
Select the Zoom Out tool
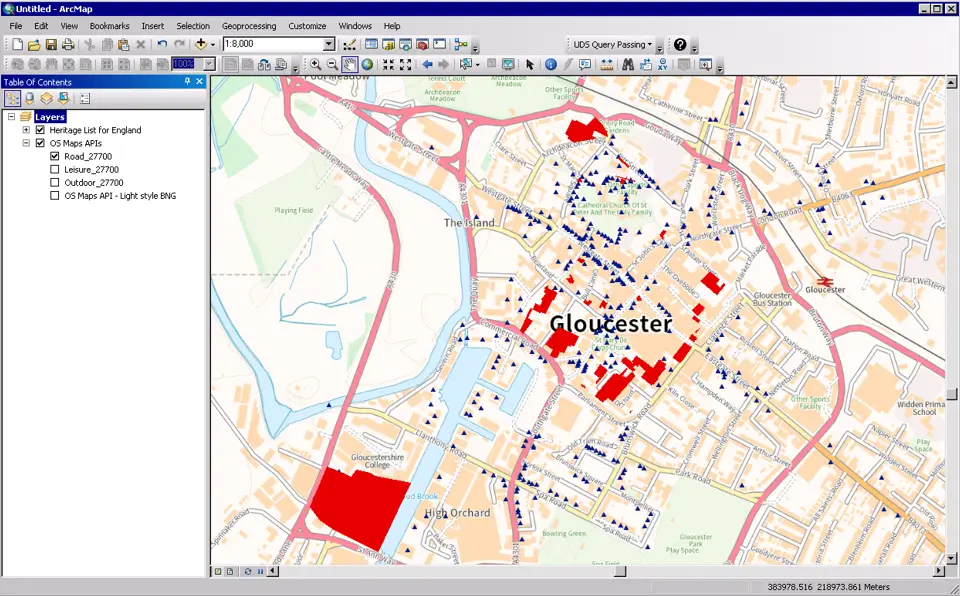332,64
